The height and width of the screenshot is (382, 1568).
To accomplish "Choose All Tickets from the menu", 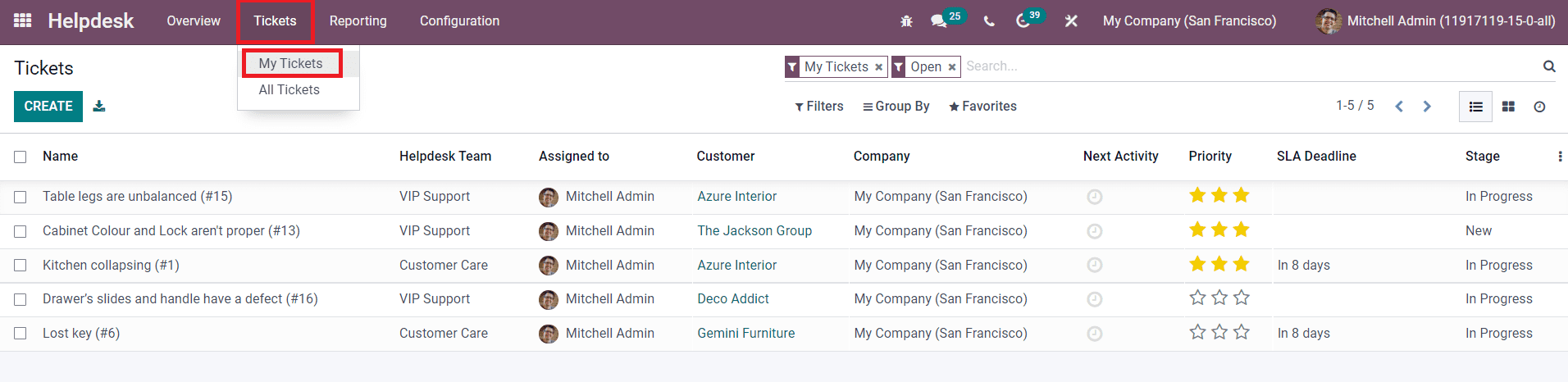I will click(x=289, y=90).
